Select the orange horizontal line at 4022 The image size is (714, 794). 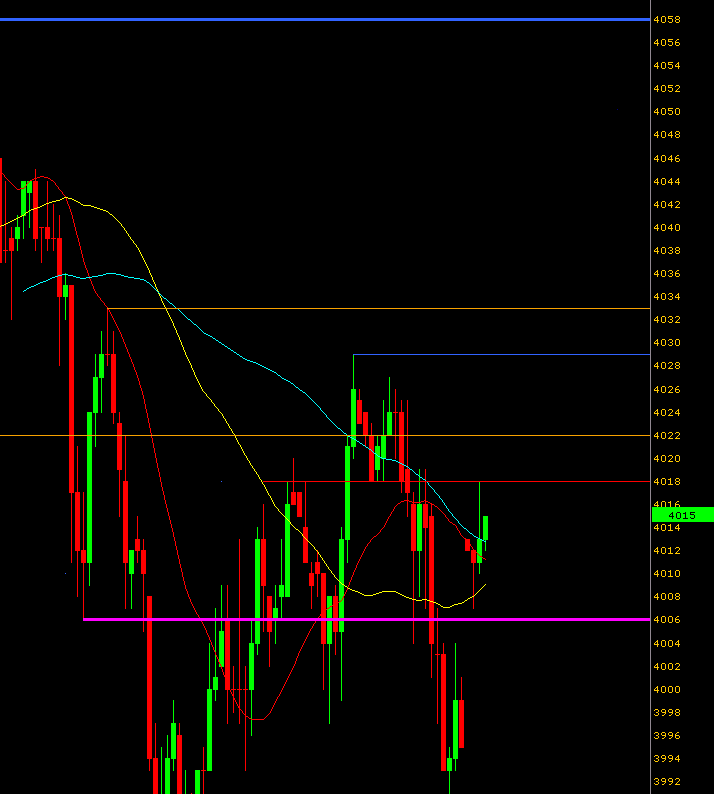tap(325, 435)
